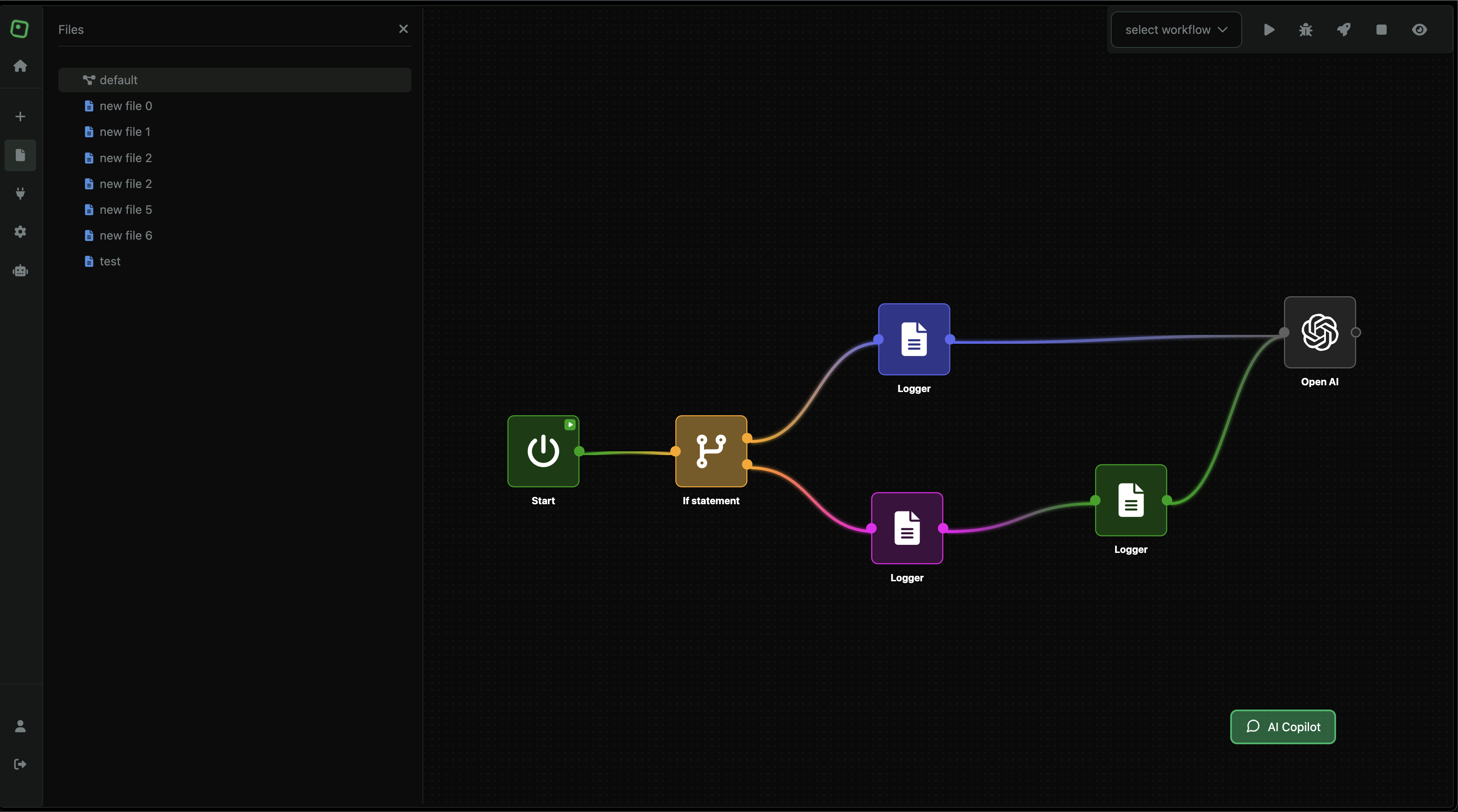Select the Open AI node
This screenshot has width=1458, height=812.
pos(1320,332)
